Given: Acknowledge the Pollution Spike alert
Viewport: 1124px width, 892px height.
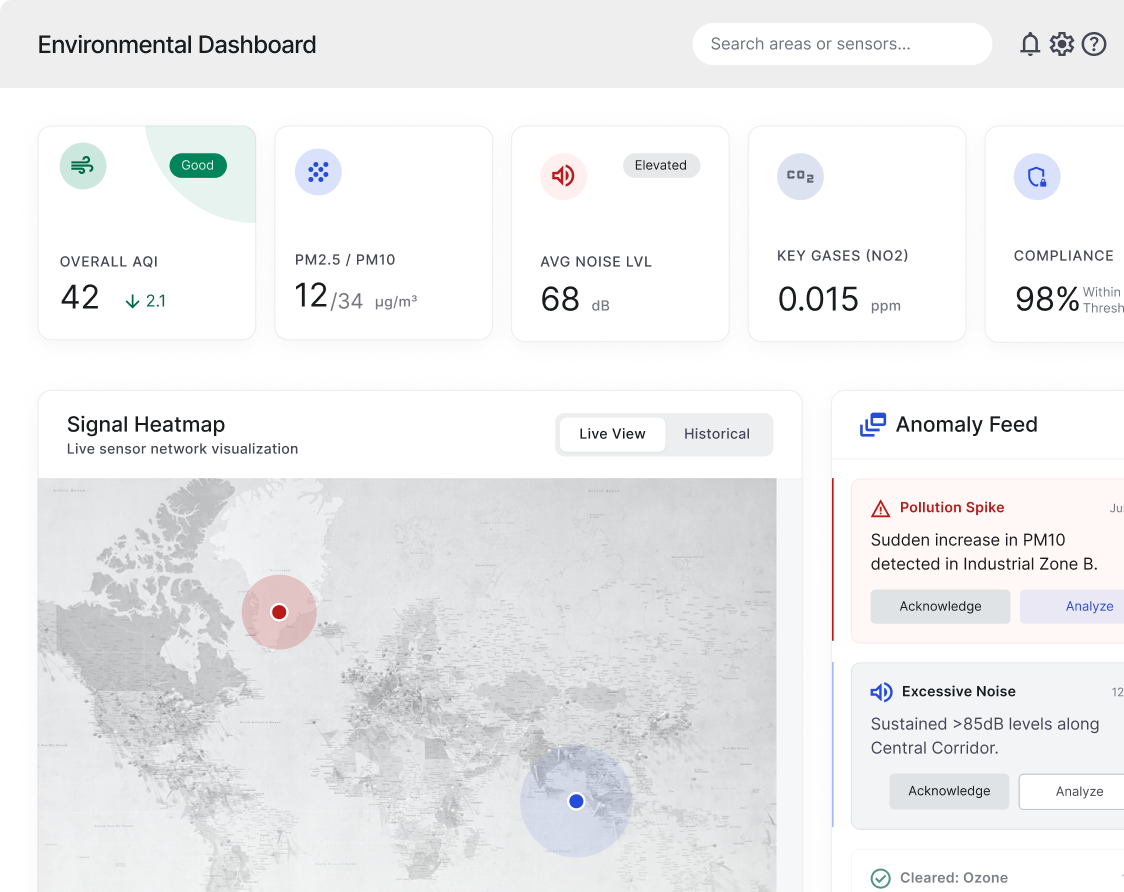Looking at the screenshot, I should [x=940, y=607].
